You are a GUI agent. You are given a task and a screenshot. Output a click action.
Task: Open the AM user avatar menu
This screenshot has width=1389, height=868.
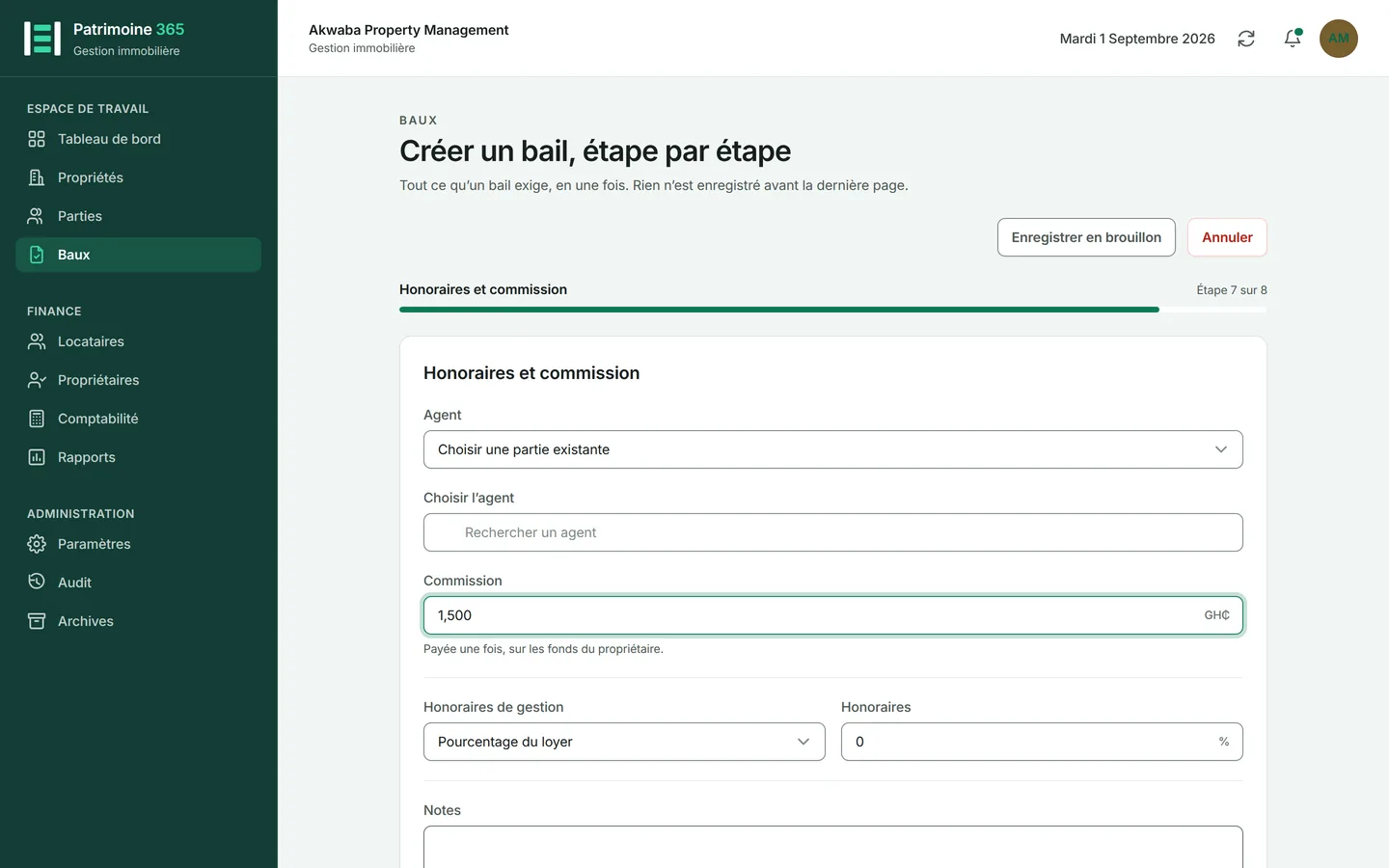pyautogui.click(x=1339, y=39)
